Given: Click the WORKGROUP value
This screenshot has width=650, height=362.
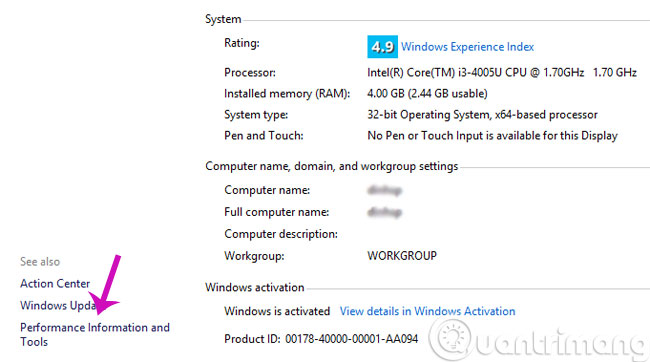Looking at the screenshot, I should point(402,255).
